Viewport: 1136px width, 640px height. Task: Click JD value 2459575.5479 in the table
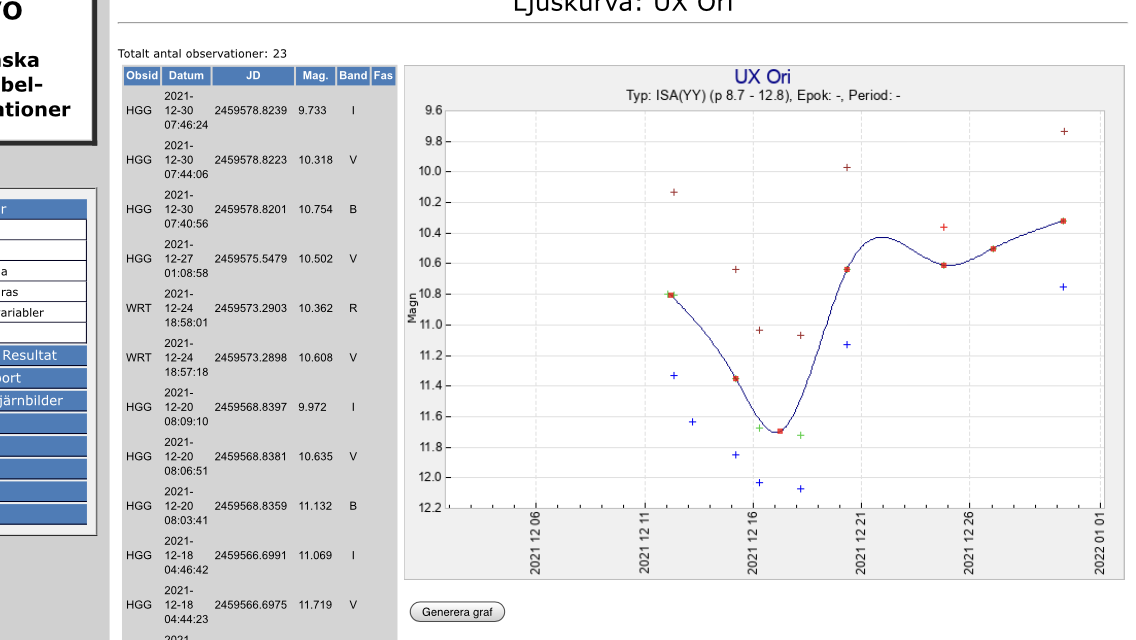(250, 259)
